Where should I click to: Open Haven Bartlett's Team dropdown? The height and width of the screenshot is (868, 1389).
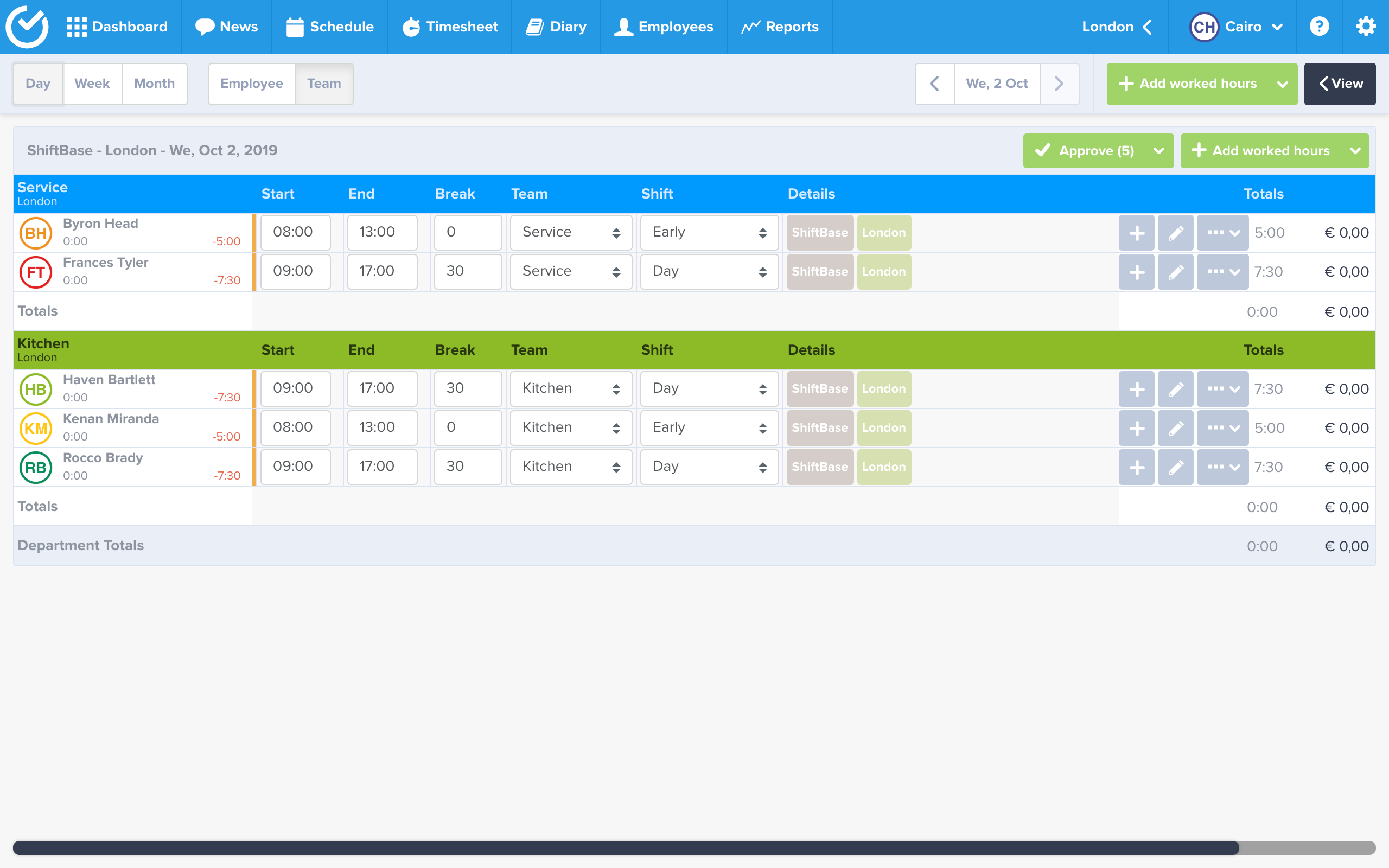tap(571, 388)
